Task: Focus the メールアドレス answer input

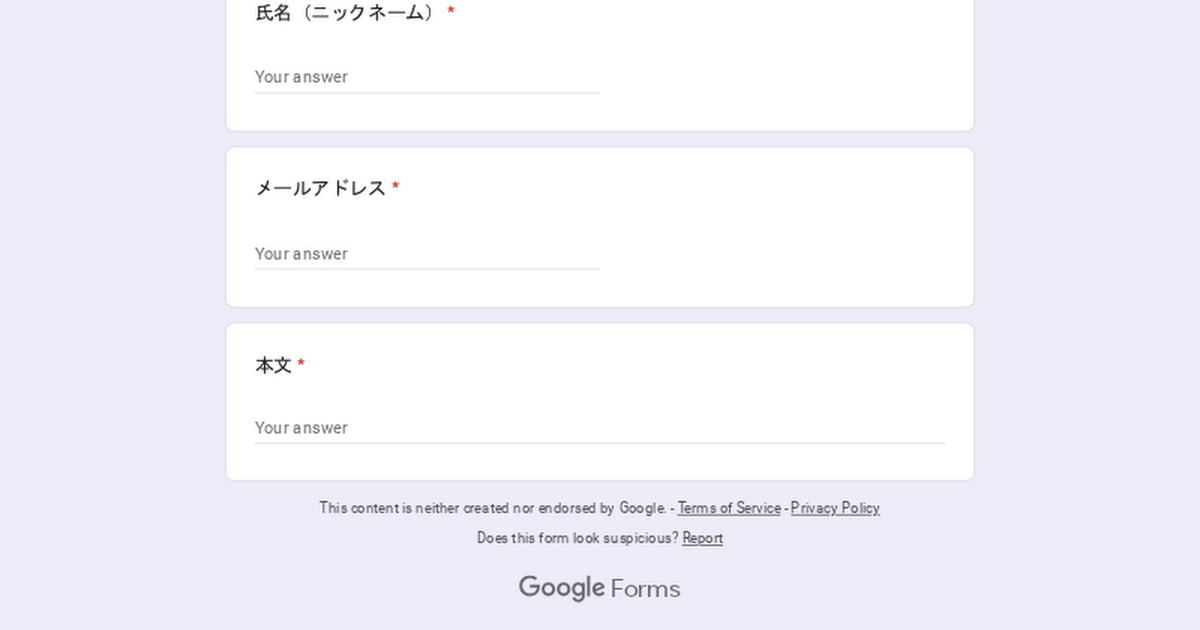Action: point(427,254)
